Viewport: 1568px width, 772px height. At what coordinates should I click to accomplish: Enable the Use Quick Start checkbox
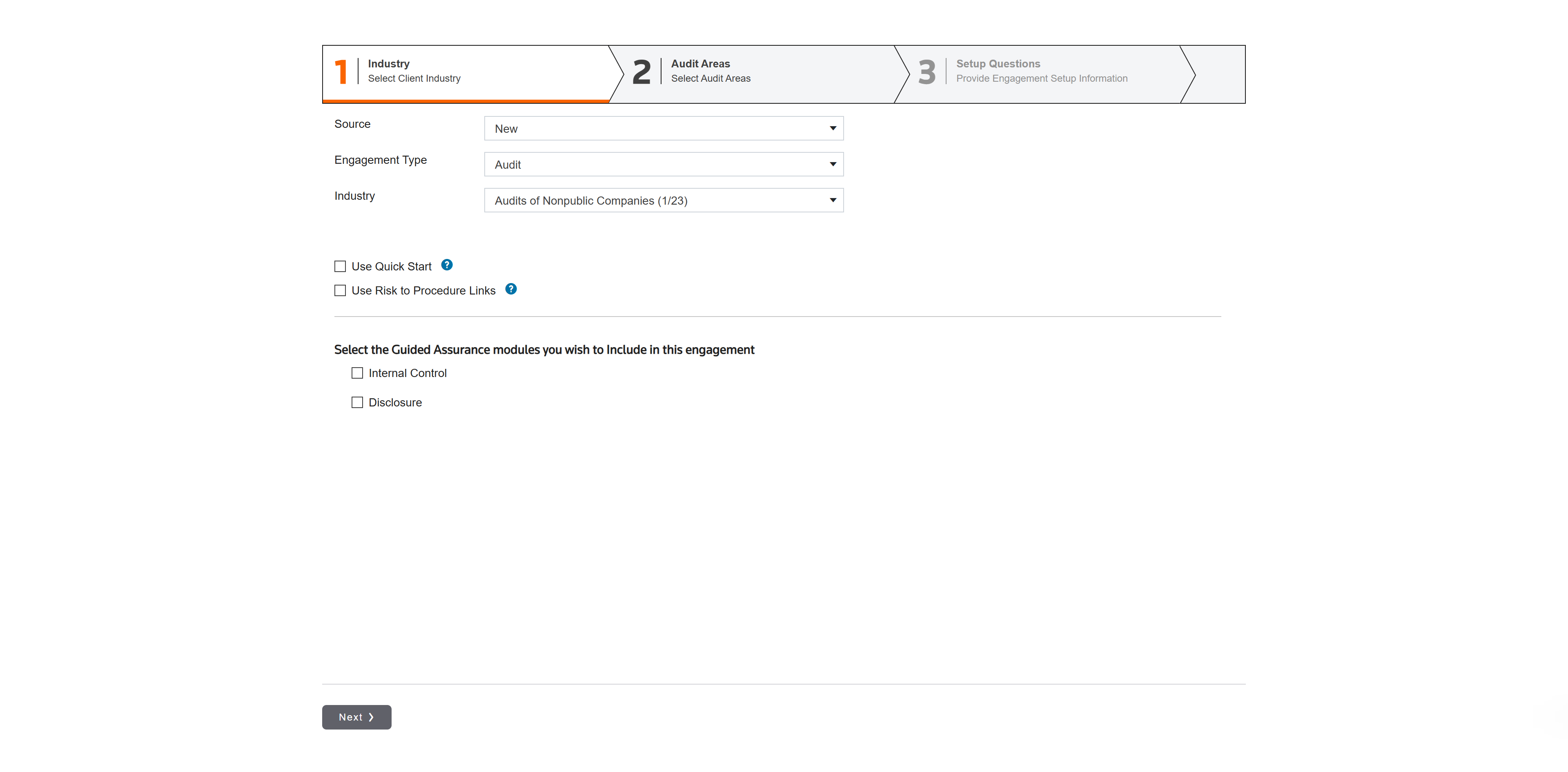pyautogui.click(x=340, y=267)
